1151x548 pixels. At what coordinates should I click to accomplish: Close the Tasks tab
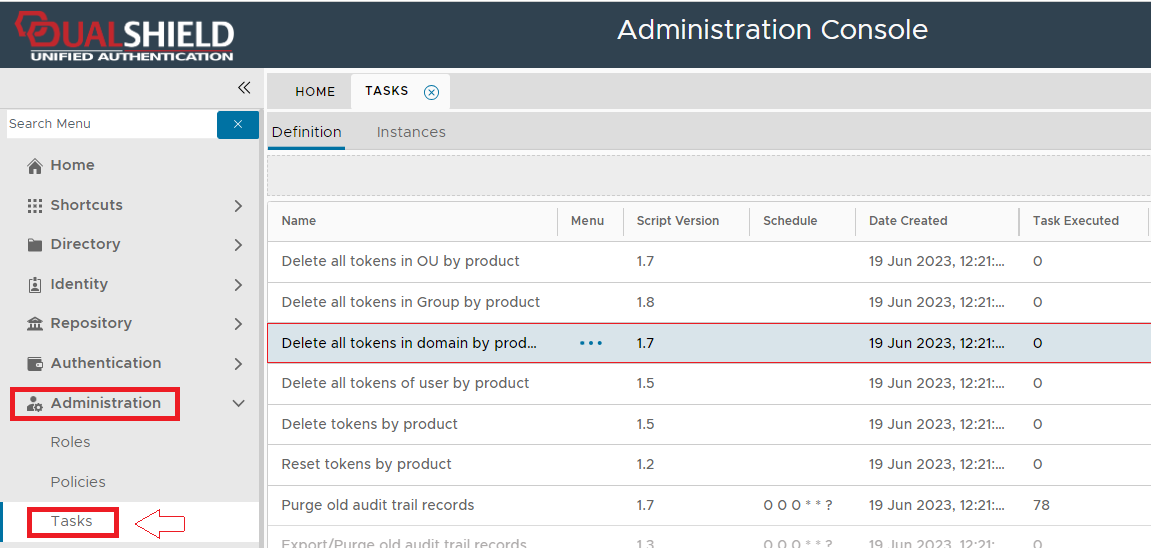click(x=431, y=92)
